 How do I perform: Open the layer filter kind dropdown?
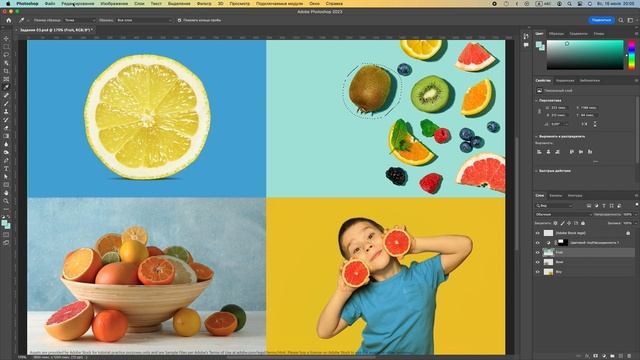coord(555,206)
